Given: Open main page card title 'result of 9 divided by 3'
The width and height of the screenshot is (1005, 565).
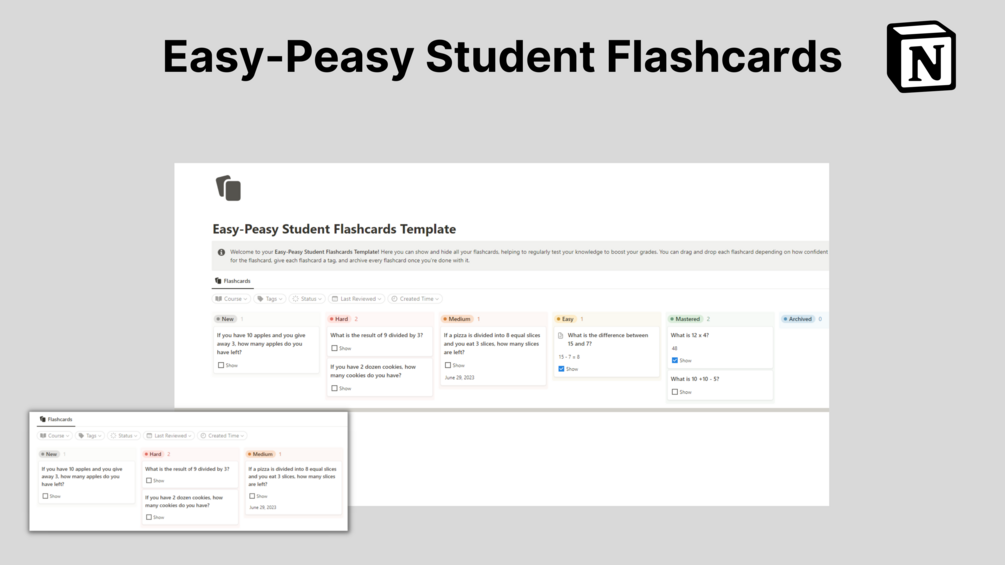Looking at the screenshot, I should (x=376, y=335).
